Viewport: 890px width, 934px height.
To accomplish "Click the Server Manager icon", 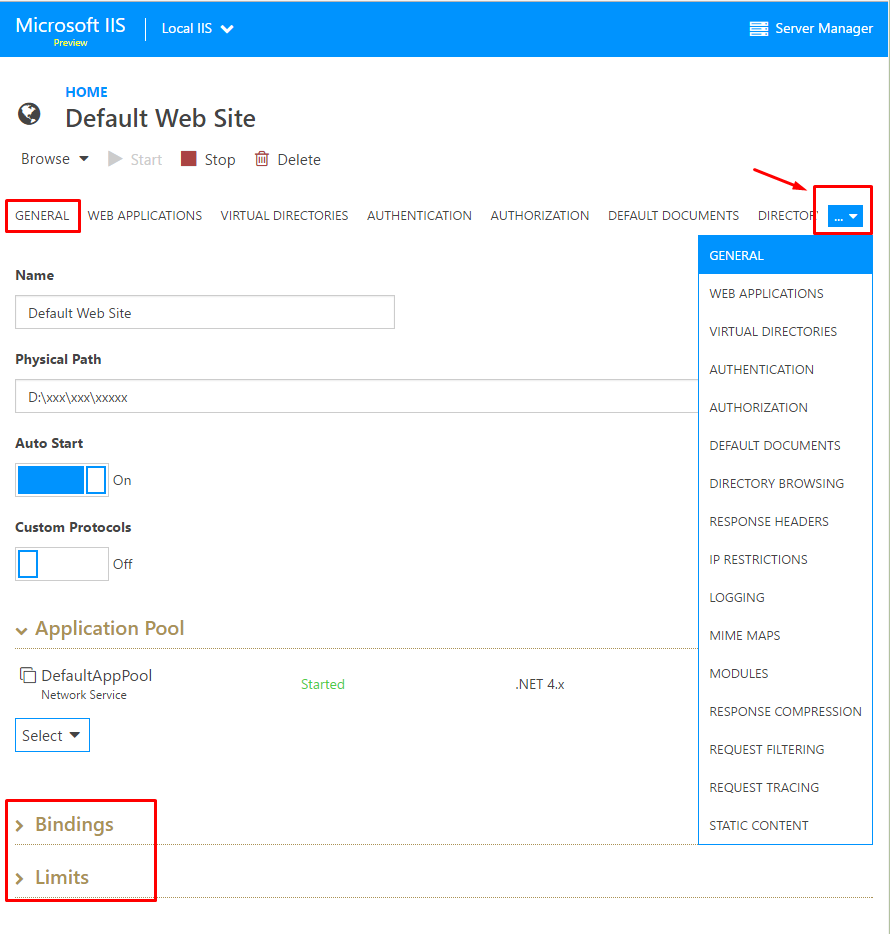I will click(x=758, y=29).
